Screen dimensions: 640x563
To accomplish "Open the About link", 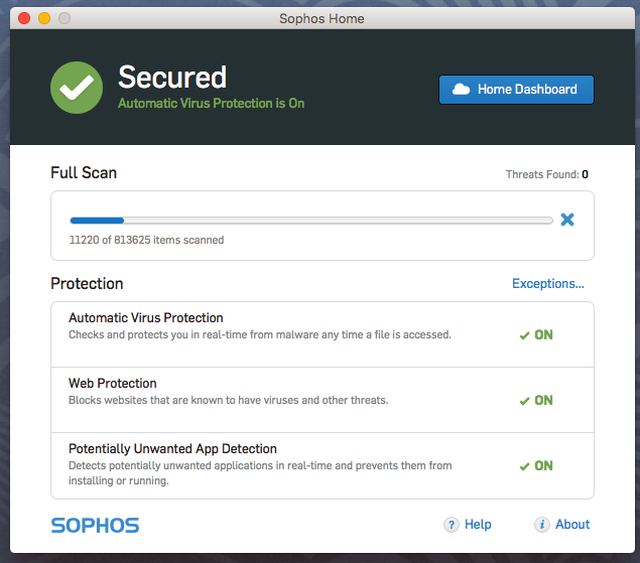I will tap(572, 524).
